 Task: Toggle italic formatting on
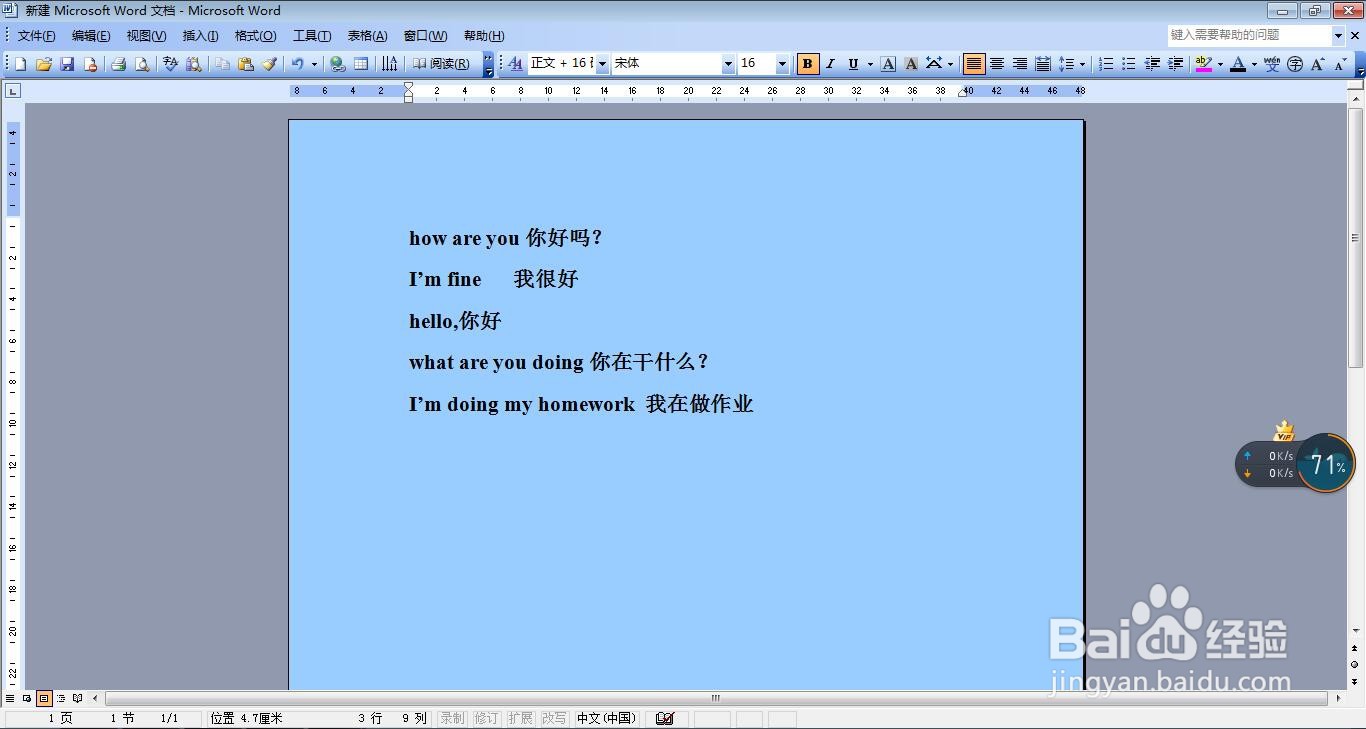tap(830, 63)
